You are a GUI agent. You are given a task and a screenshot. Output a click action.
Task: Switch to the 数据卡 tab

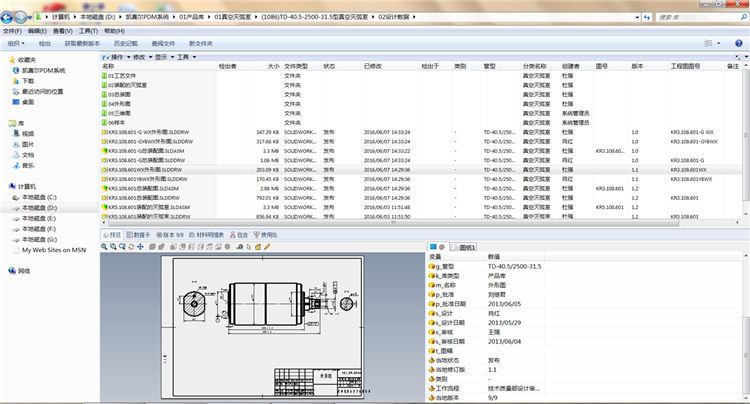click(138, 234)
